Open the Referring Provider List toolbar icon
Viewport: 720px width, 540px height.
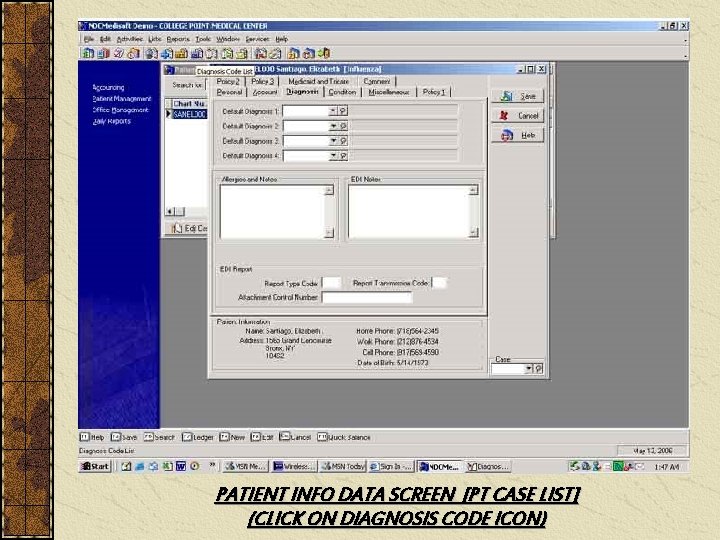227,54
